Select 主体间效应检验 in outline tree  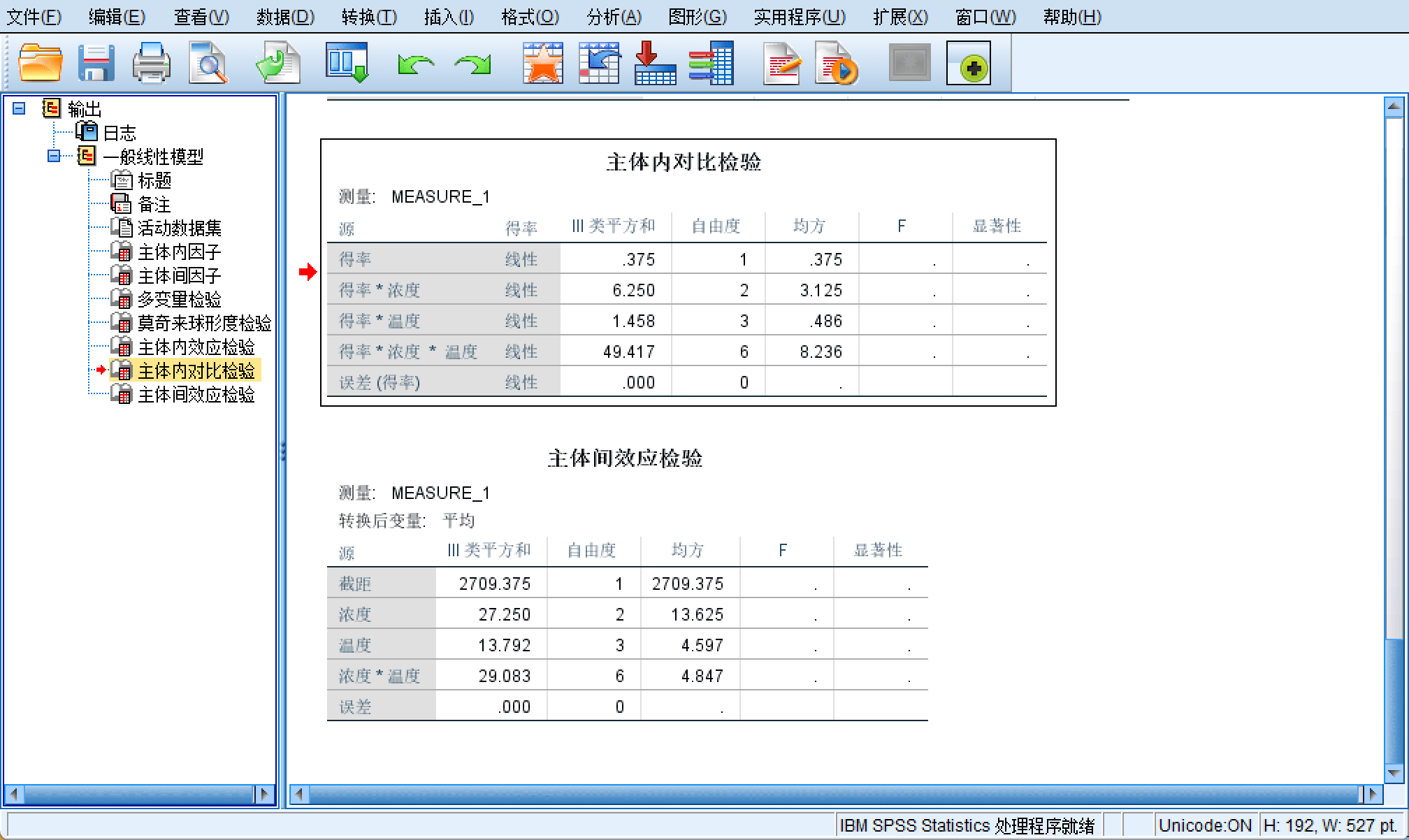[196, 395]
